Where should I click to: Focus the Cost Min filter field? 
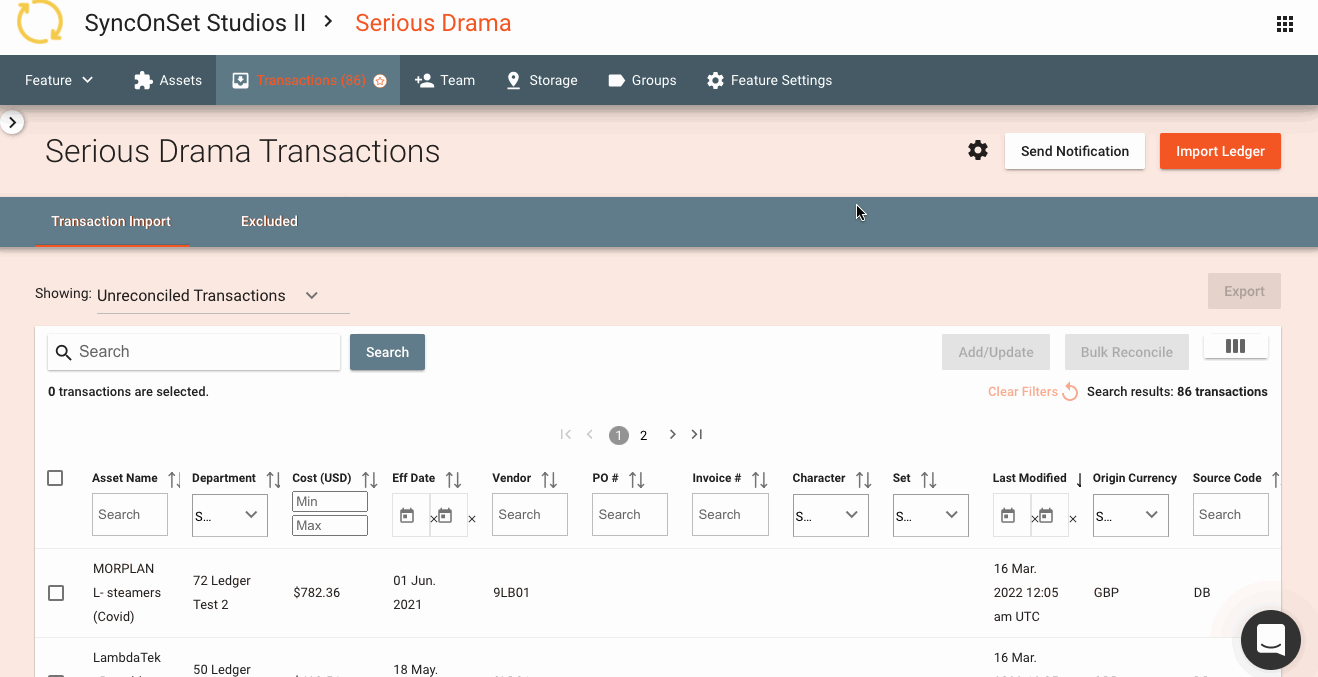click(330, 501)
